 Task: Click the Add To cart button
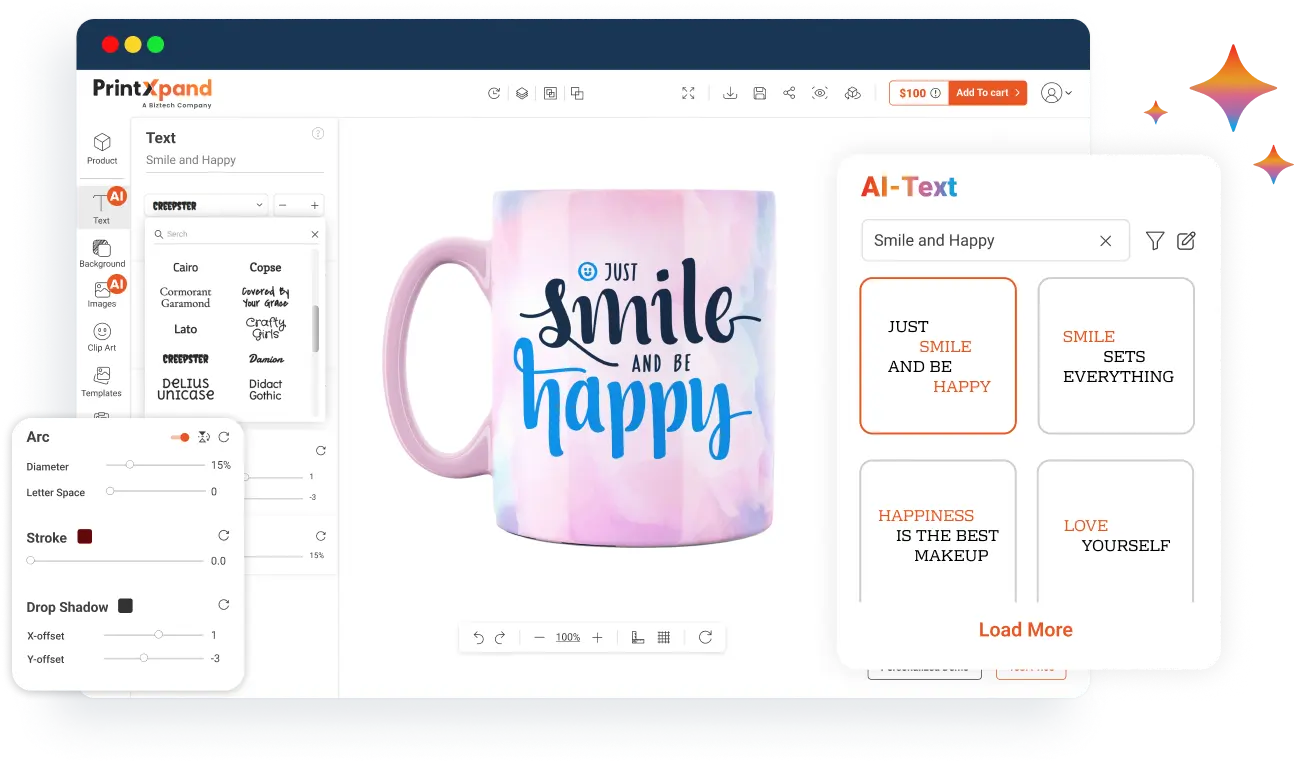(x=988, y=93)
